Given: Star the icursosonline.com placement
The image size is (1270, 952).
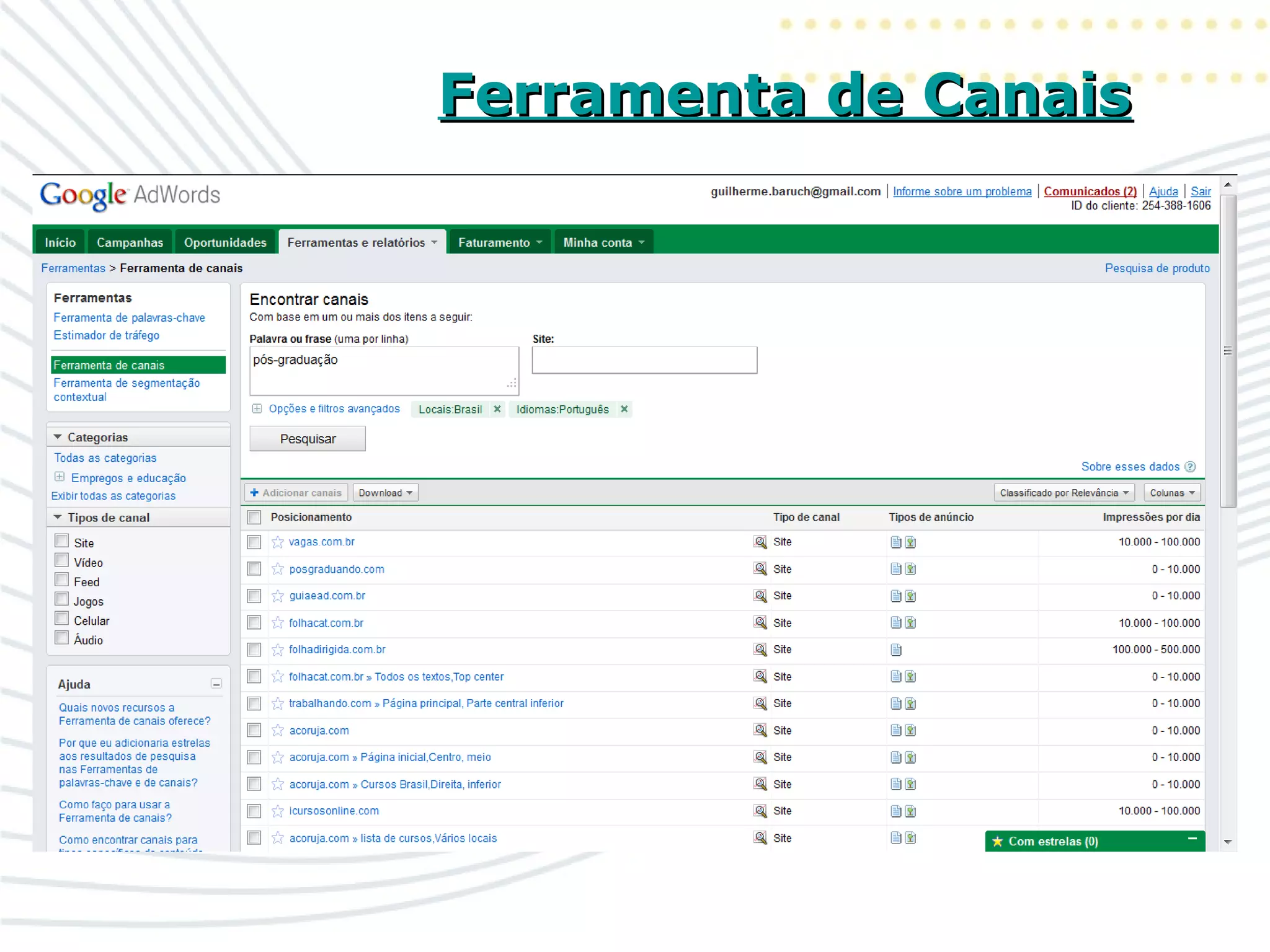Looking at the screenshot, I should pyautogui.click(x=278, y=811).
